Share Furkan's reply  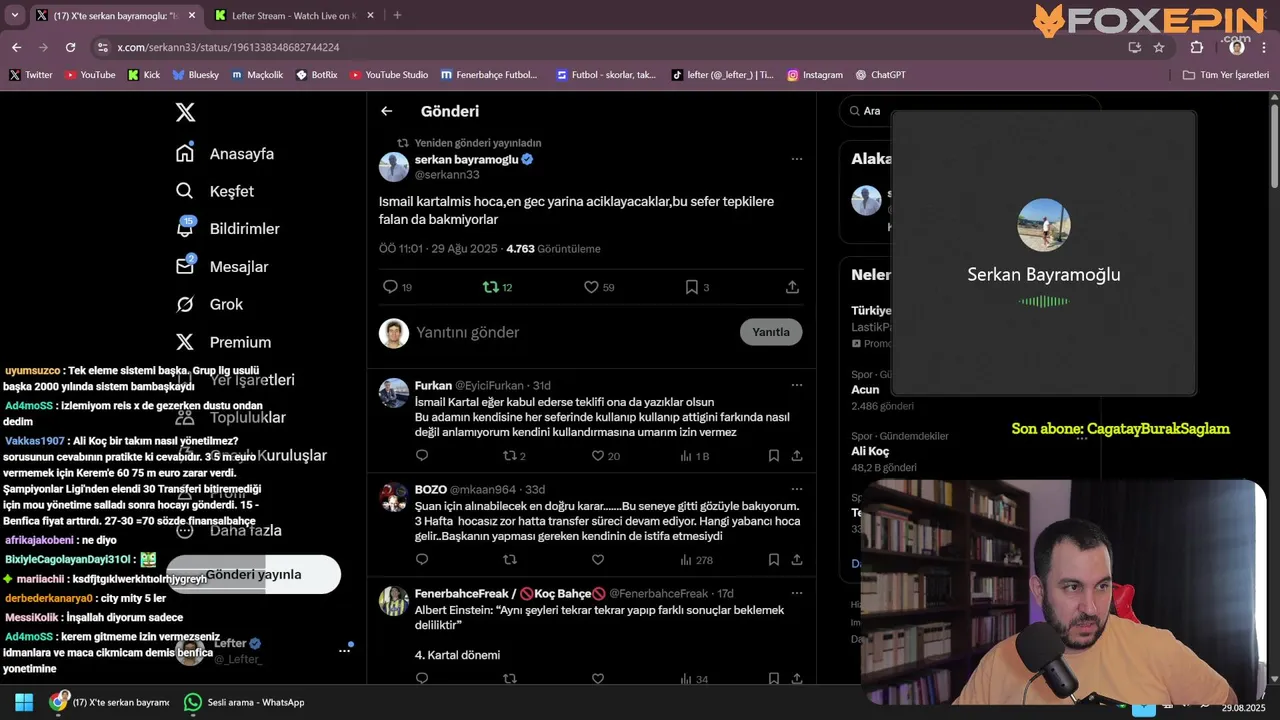point(797,456)
